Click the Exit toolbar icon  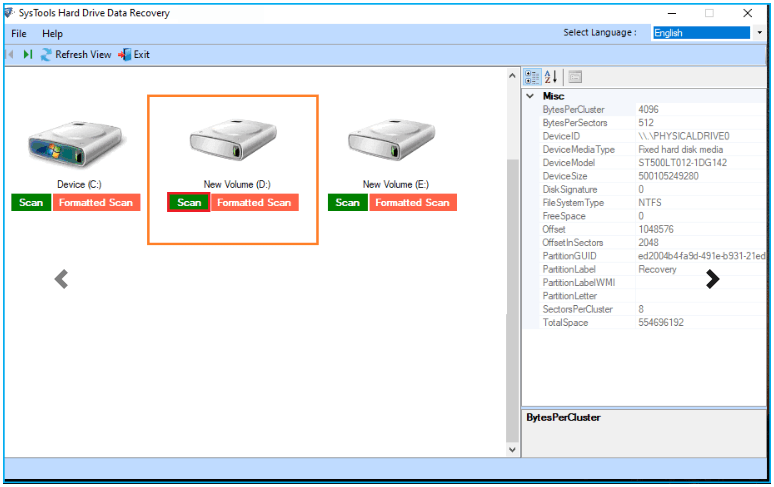coord(125,54)
